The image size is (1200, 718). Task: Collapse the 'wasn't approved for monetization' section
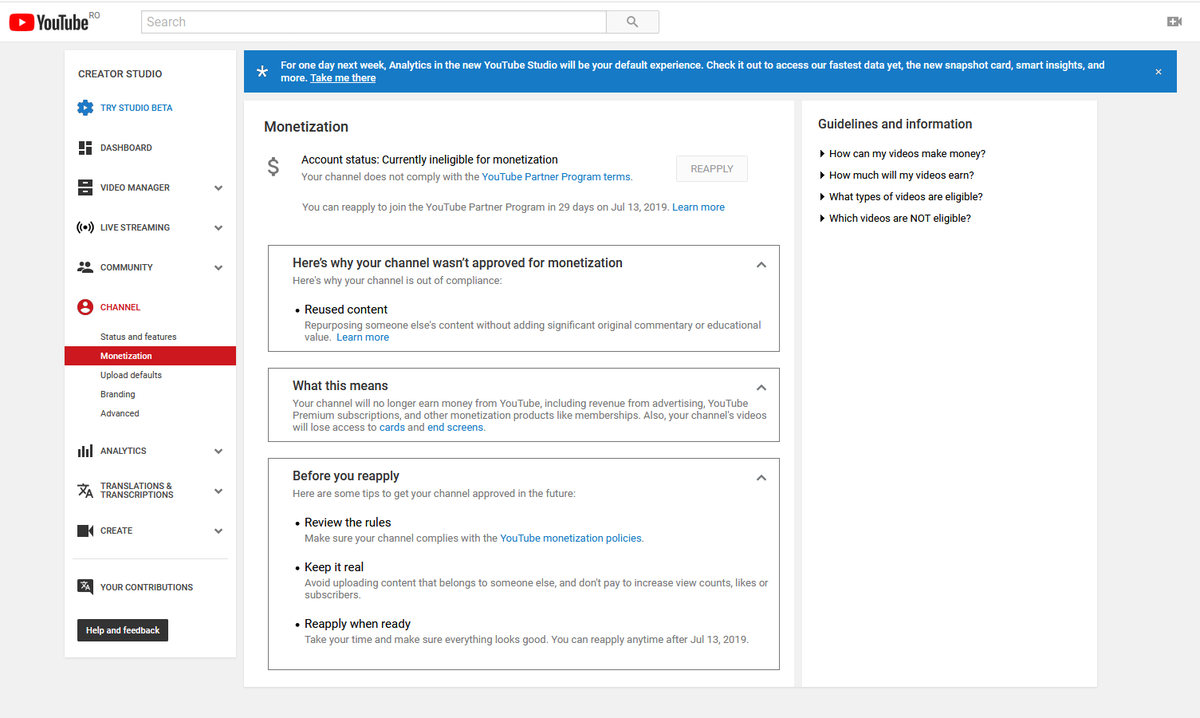point(761,265)
